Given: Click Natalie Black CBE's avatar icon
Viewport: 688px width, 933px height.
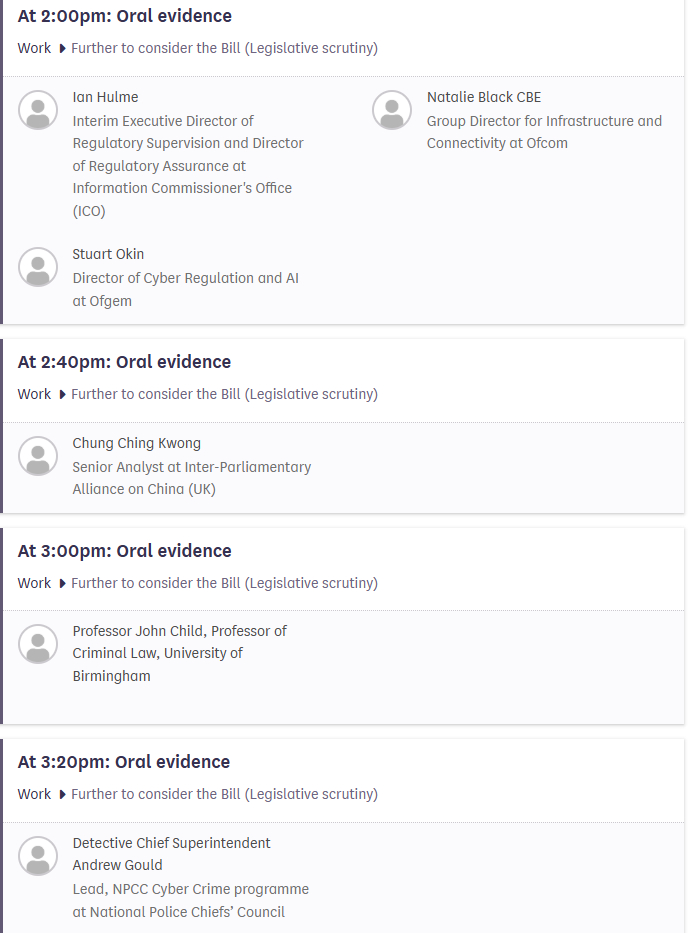Looking at the screenshot, I should pyautogui.click(x=392, y=110).
